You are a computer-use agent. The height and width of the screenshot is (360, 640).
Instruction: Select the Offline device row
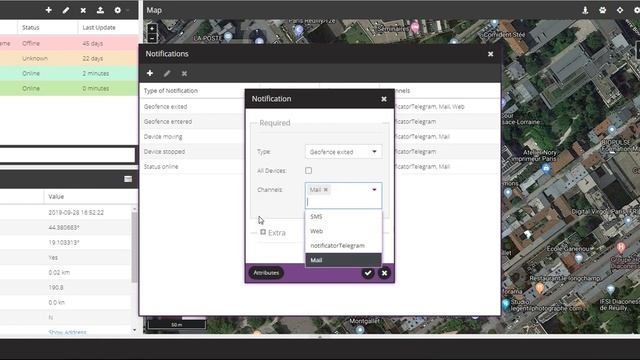[x=69, y=43]
